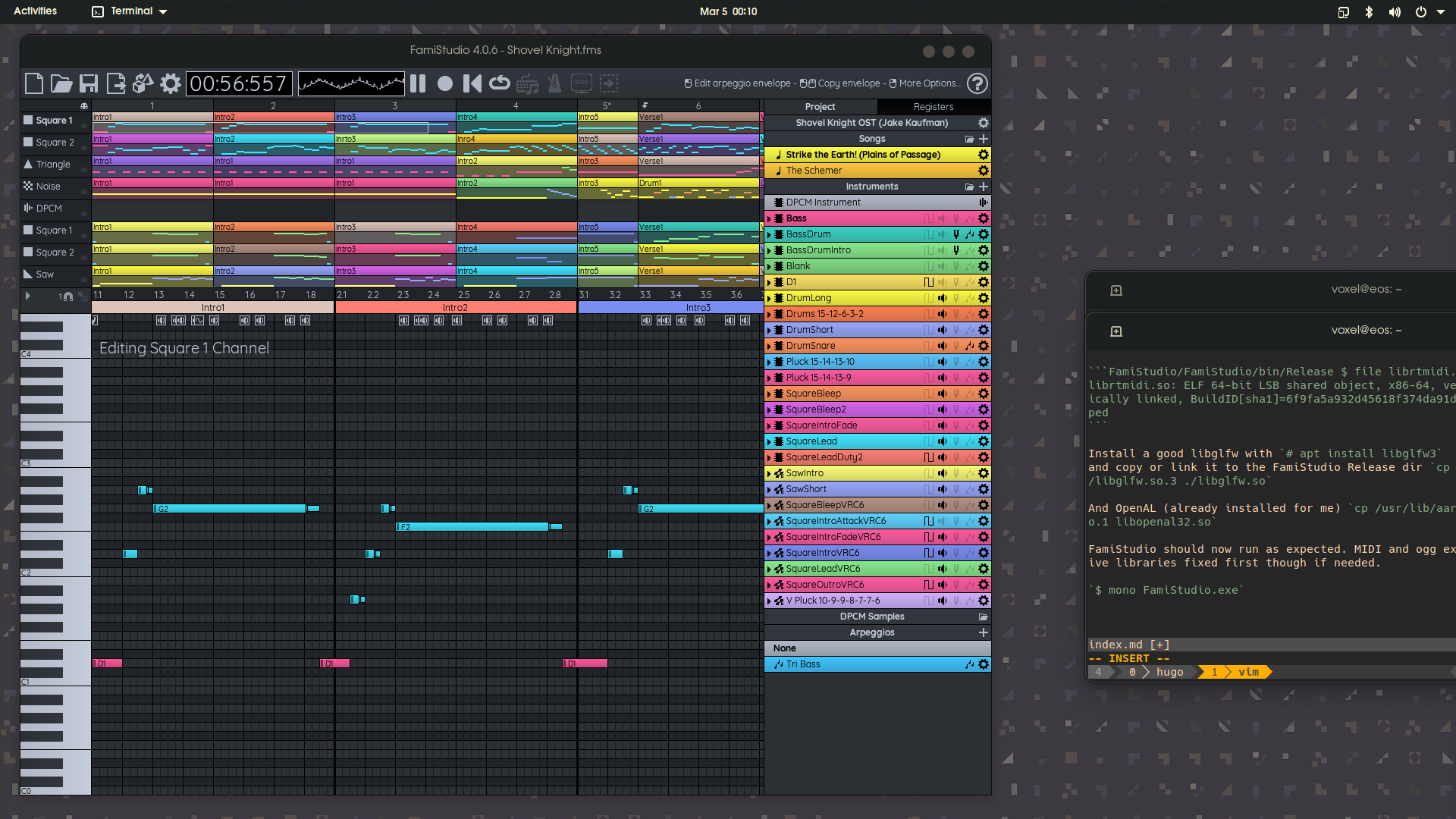1456x819 pixels.
Task: Open the Activities overview
Action: click(35, 11)
